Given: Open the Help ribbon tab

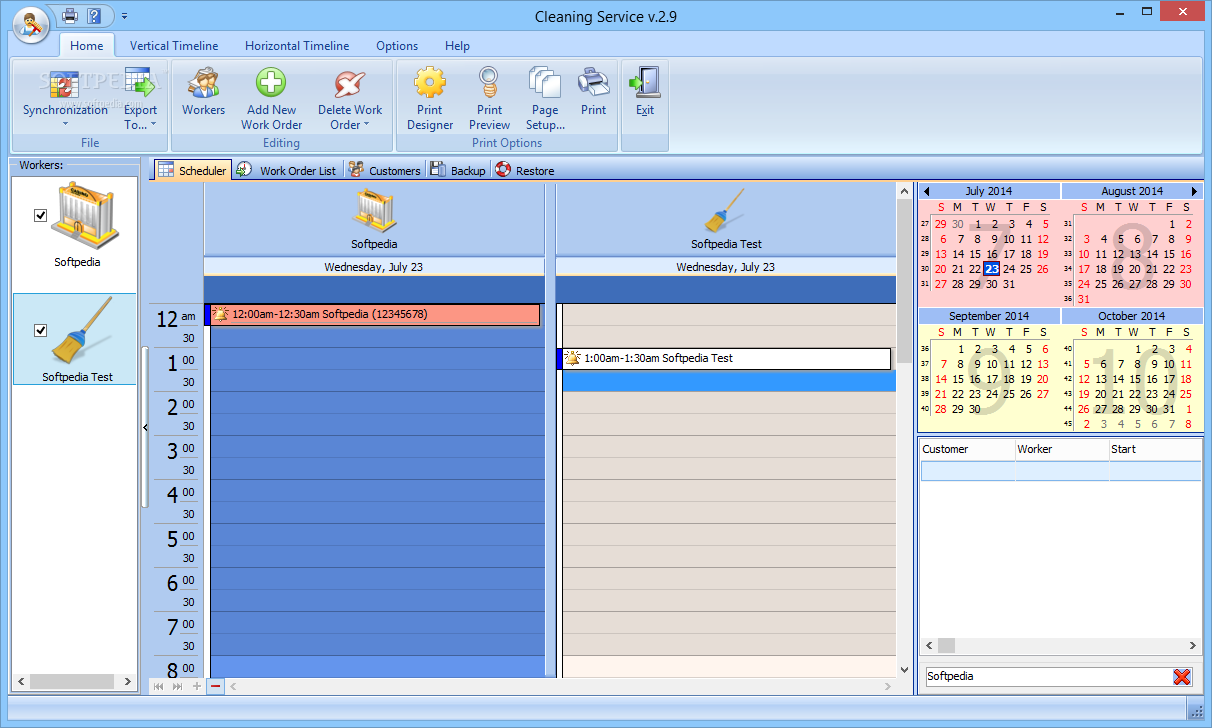Looking at the screenshot, I should click(x=457, y=46).
